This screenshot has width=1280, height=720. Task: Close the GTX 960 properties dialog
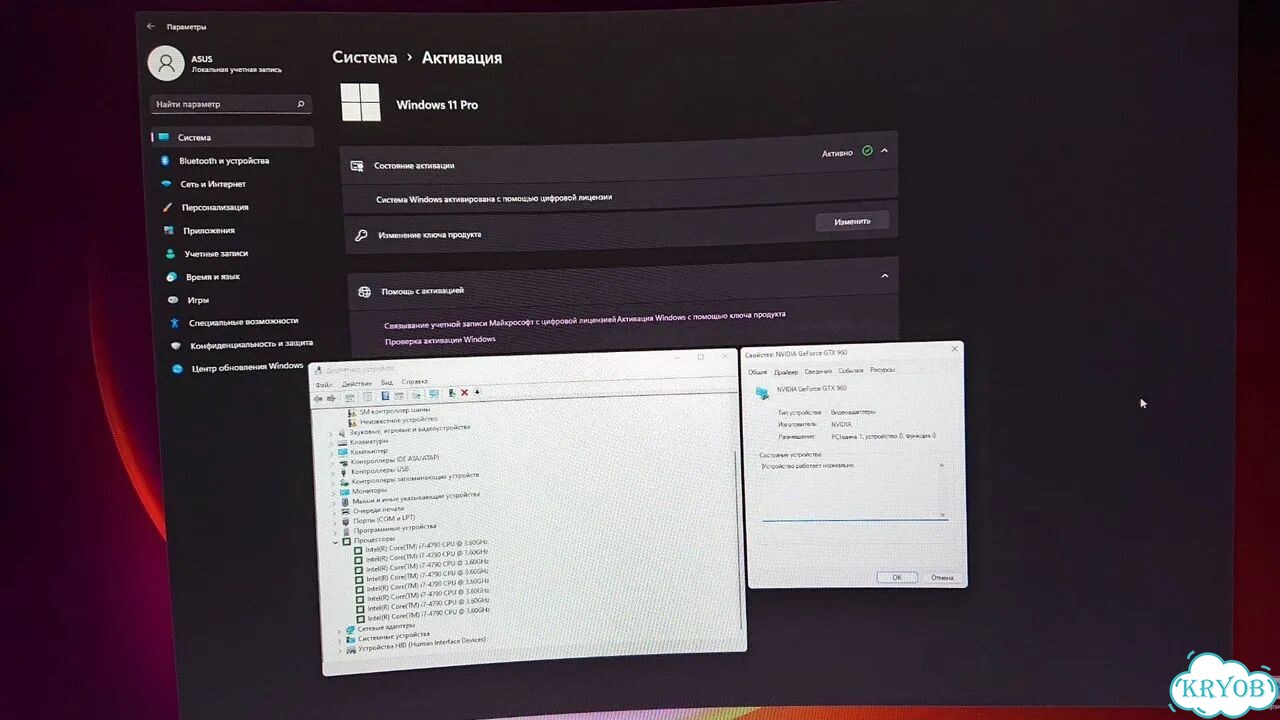coord(954,349)
